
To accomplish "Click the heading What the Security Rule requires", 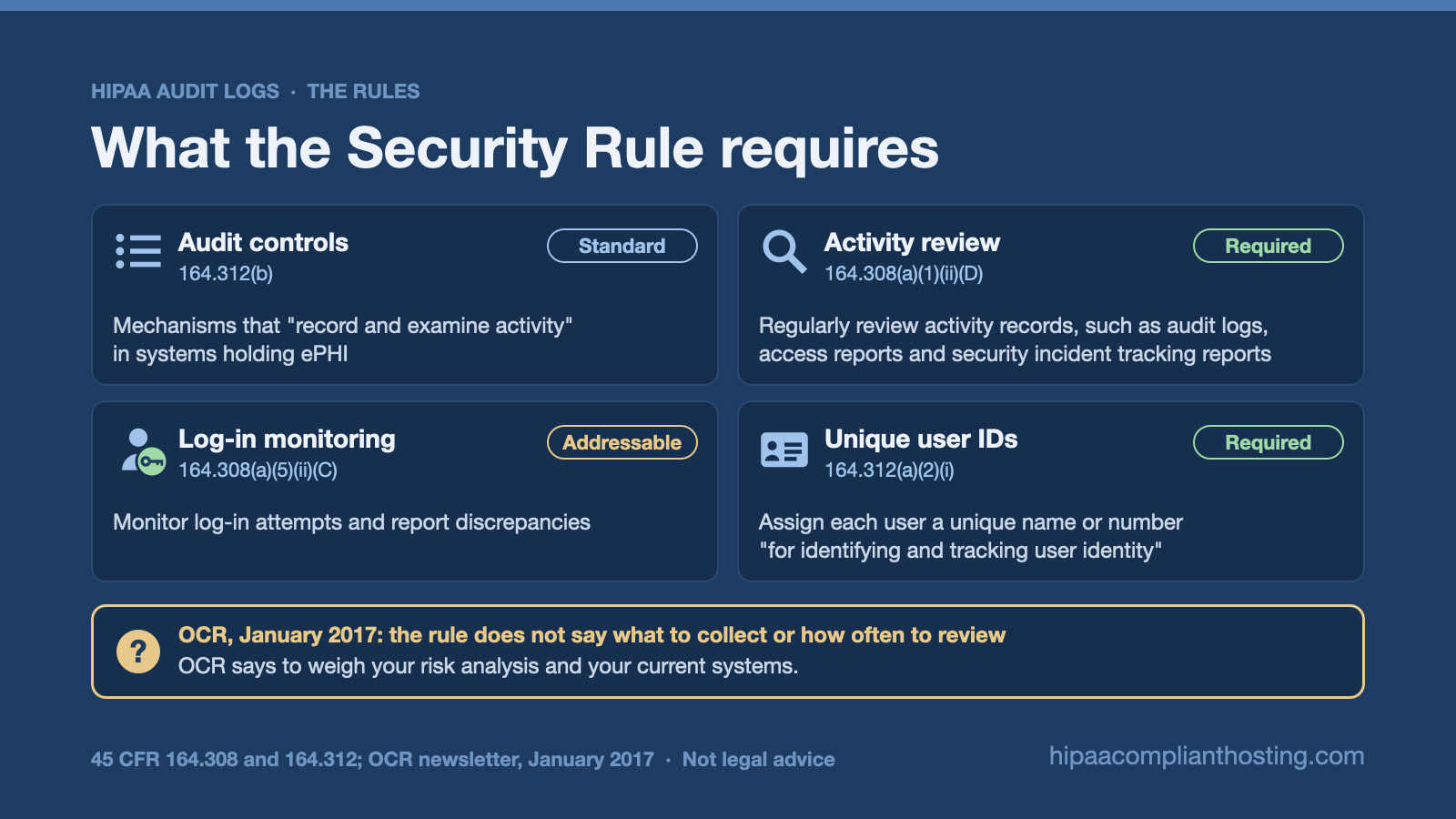I will pos(515,148).
